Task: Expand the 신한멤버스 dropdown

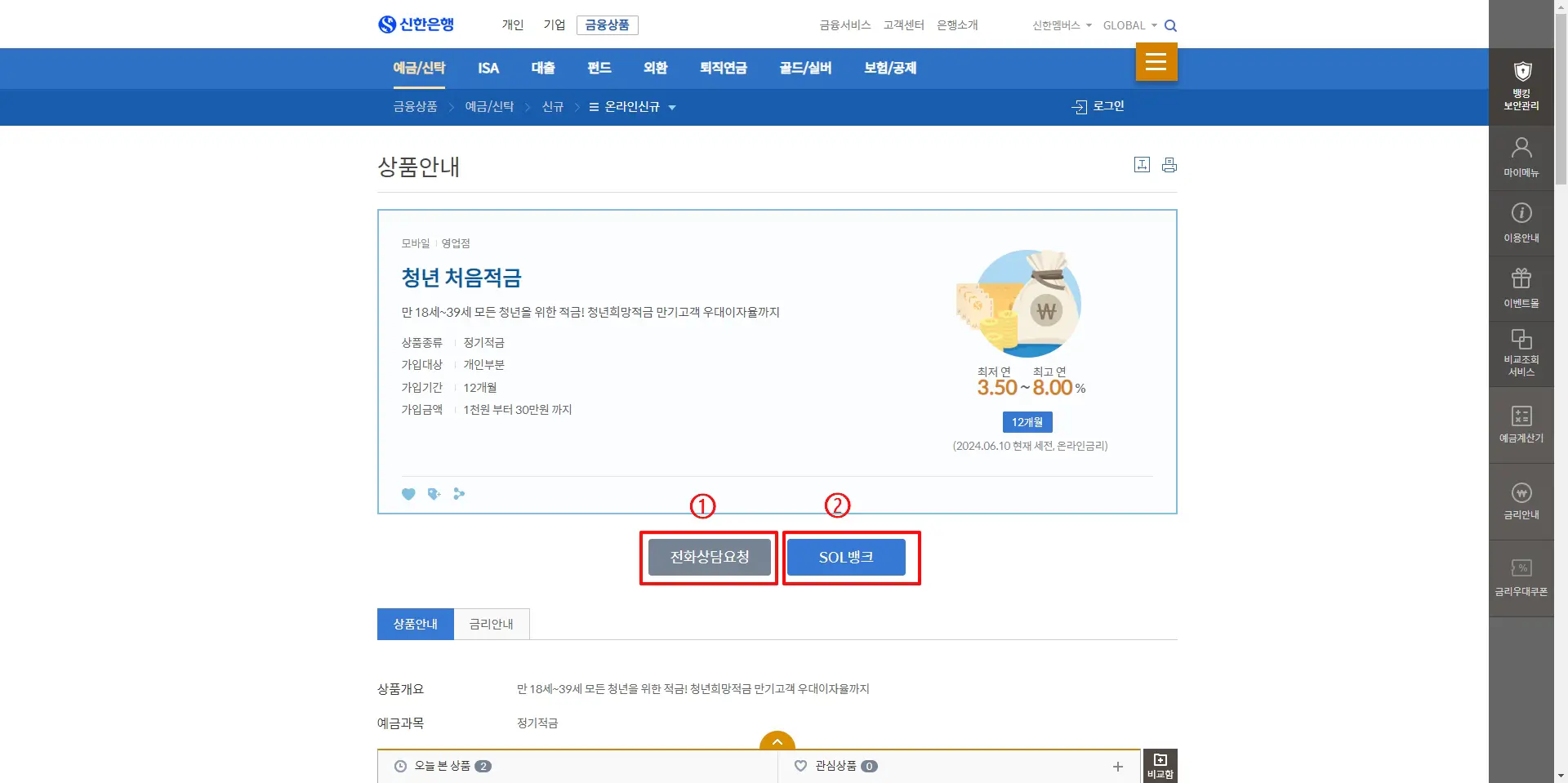Action: coord(1062,25)
